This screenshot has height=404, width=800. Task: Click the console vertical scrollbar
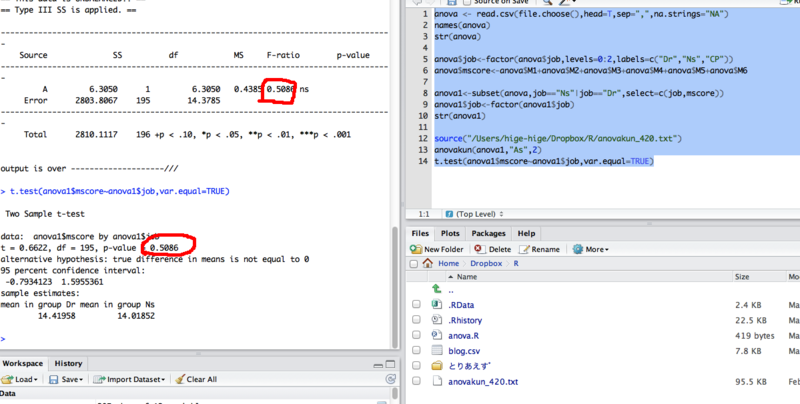coord(394,286)
